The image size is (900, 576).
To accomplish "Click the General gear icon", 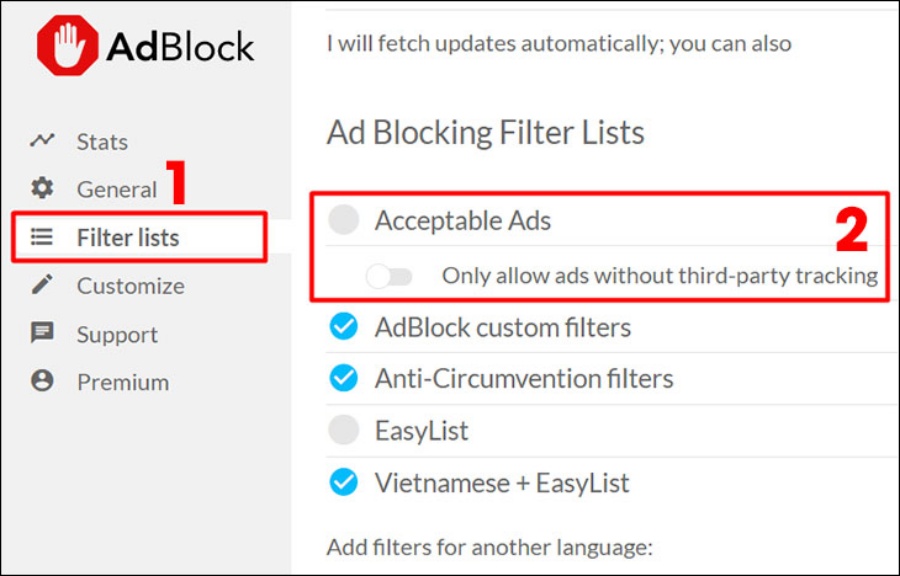I will tap(42, 188).
